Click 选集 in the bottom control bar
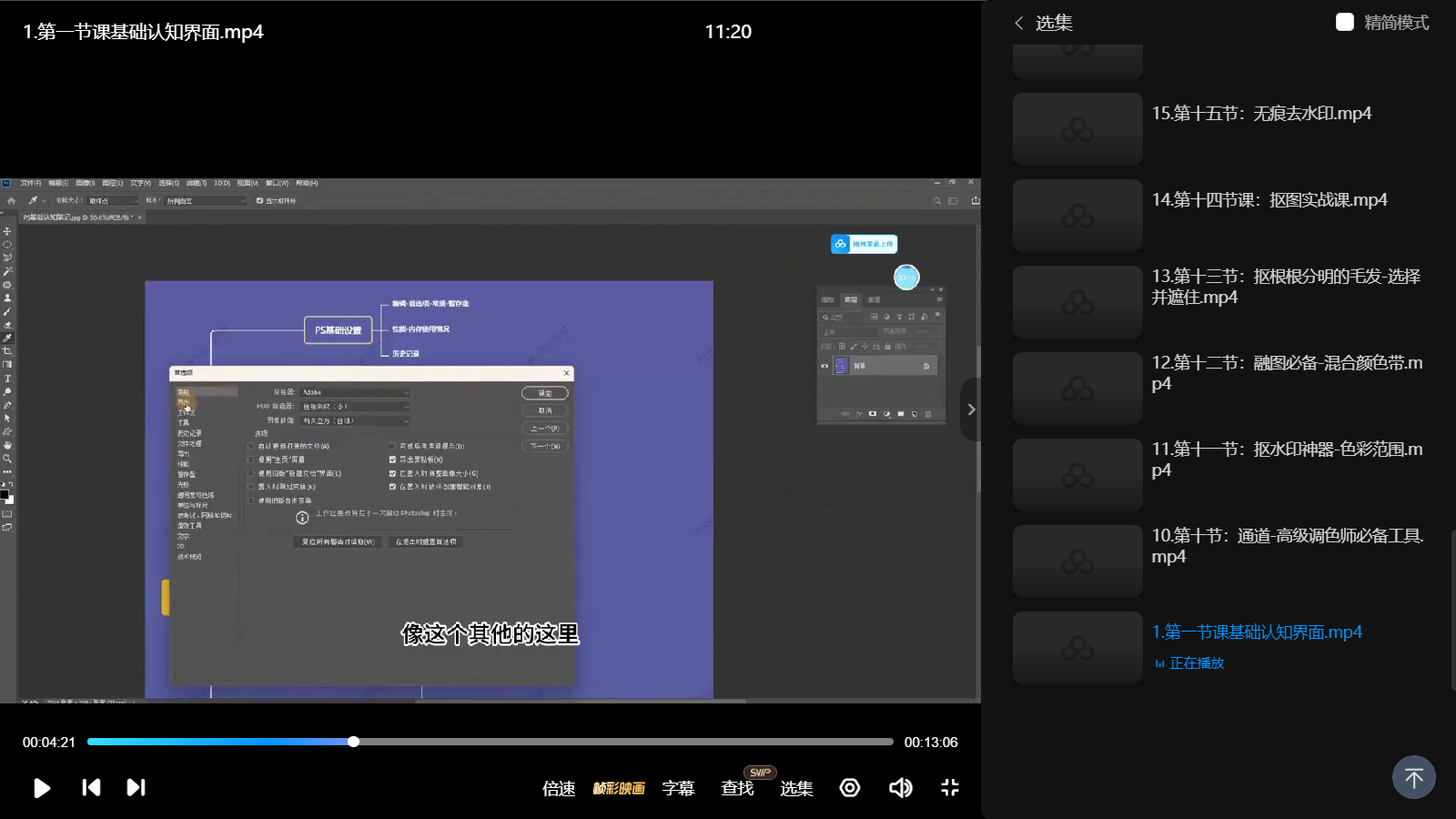1456x819 pixels. tap(796, 788)
